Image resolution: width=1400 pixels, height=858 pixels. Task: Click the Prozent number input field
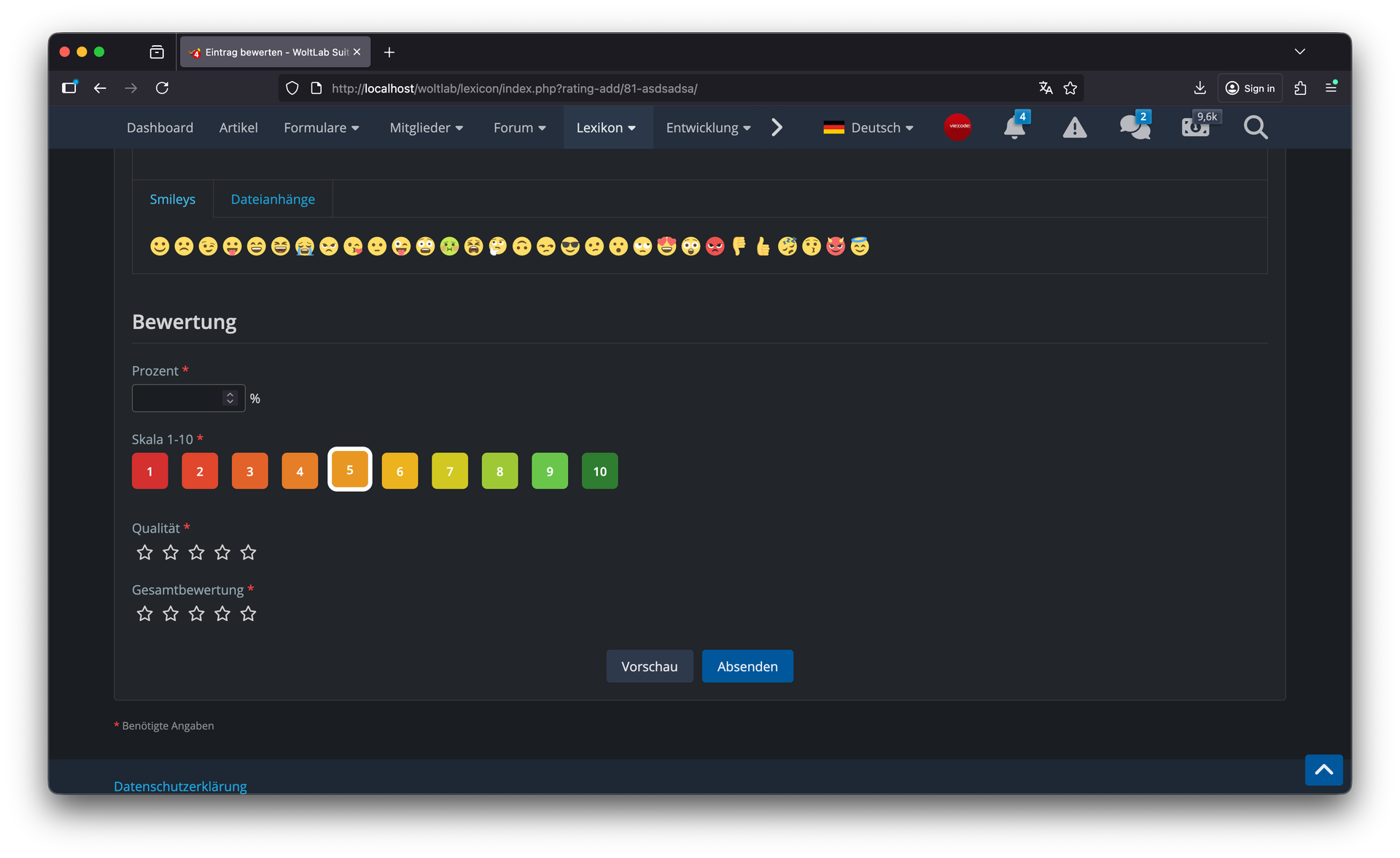pos(177,398)
